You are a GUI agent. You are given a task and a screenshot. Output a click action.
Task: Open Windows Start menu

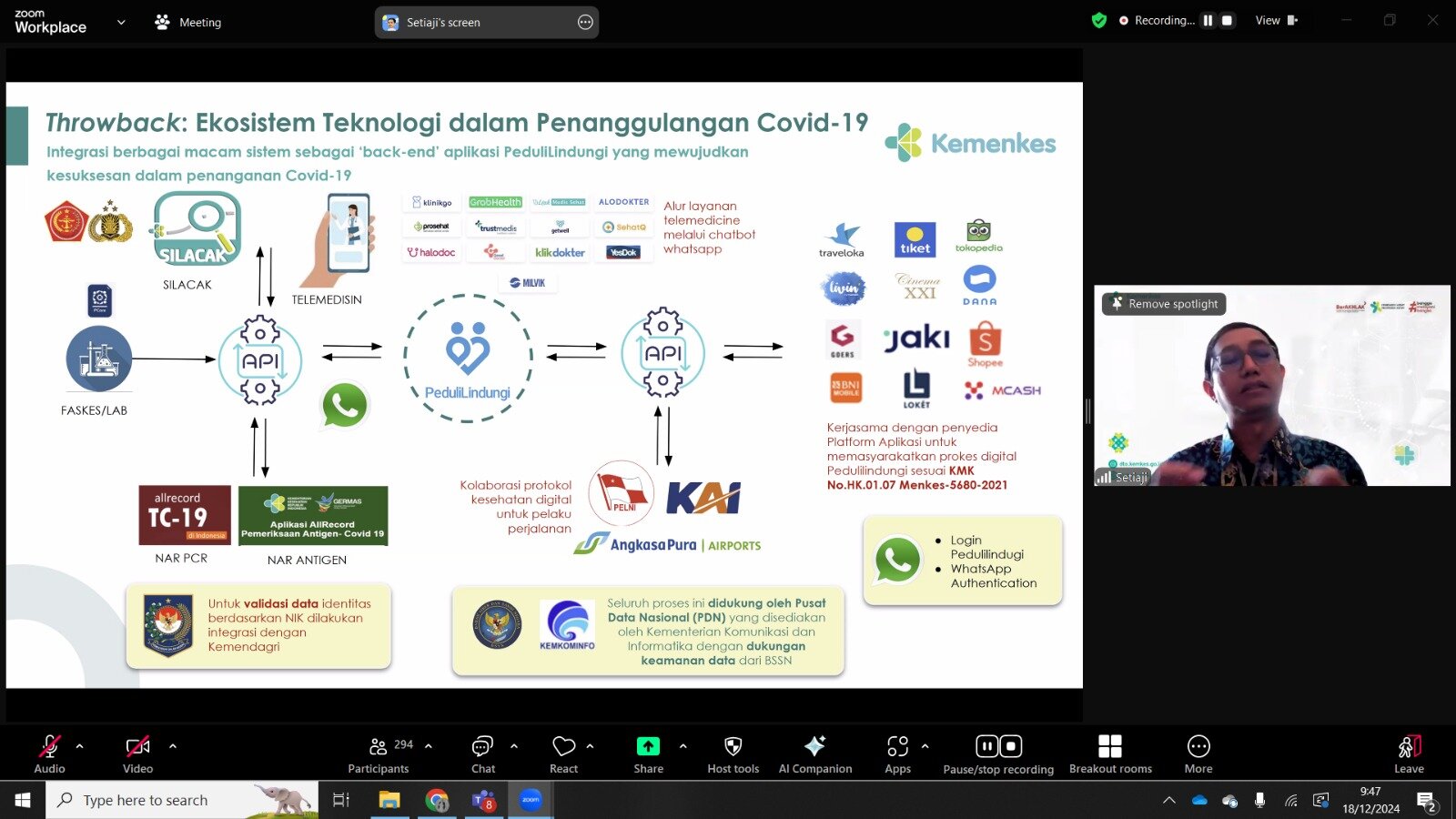point(23,800)
